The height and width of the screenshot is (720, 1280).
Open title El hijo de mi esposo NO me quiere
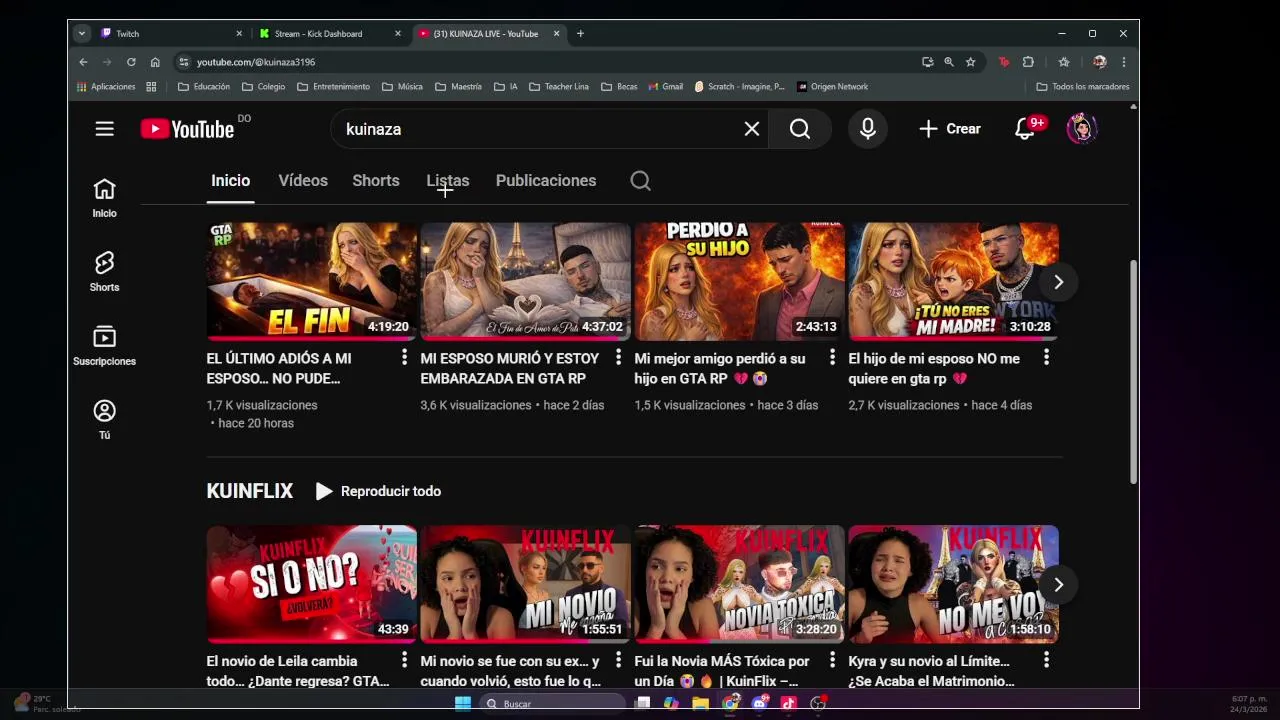click(934, 368)
